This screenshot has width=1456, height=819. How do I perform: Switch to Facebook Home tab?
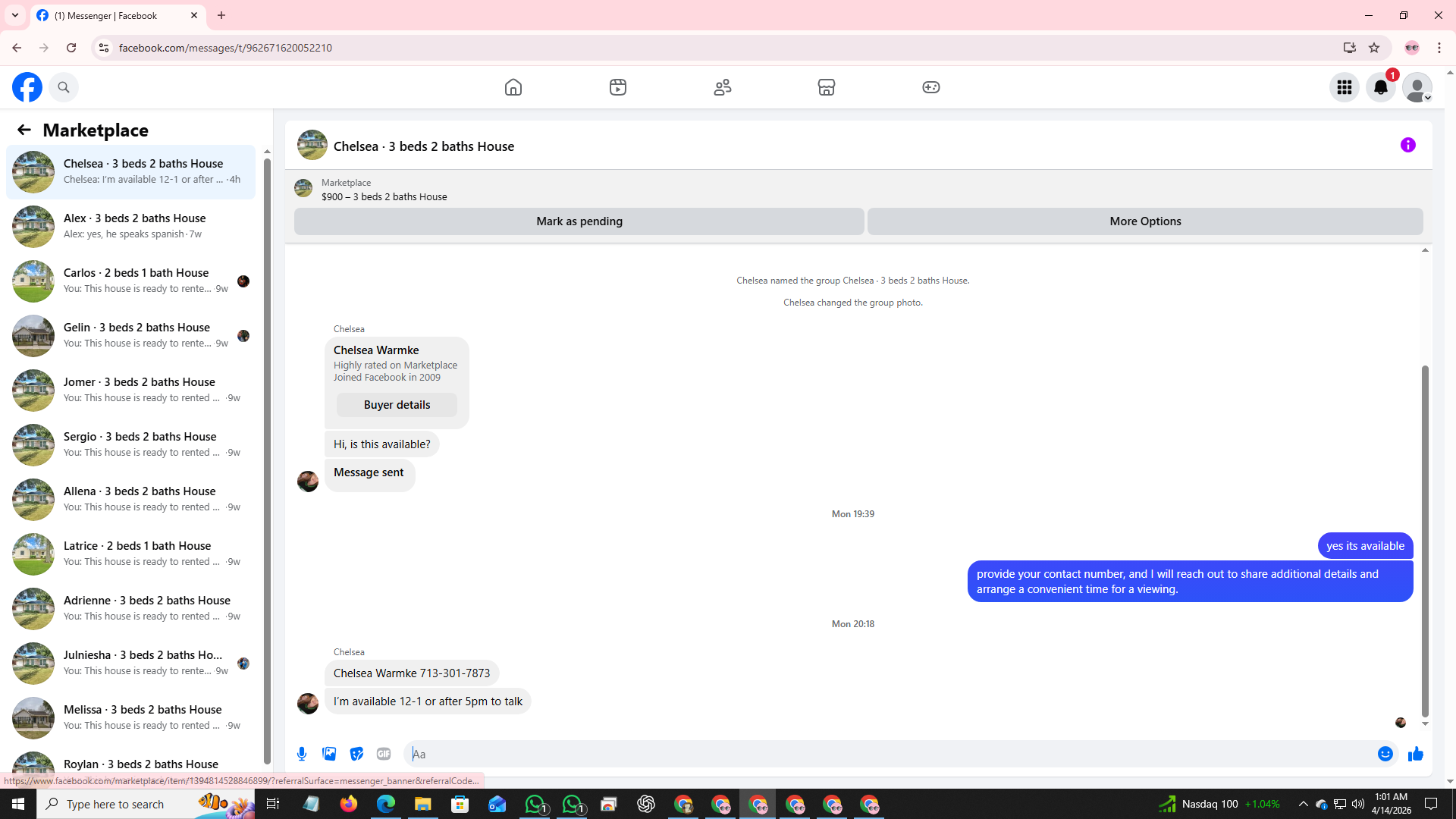pos(513,87)
